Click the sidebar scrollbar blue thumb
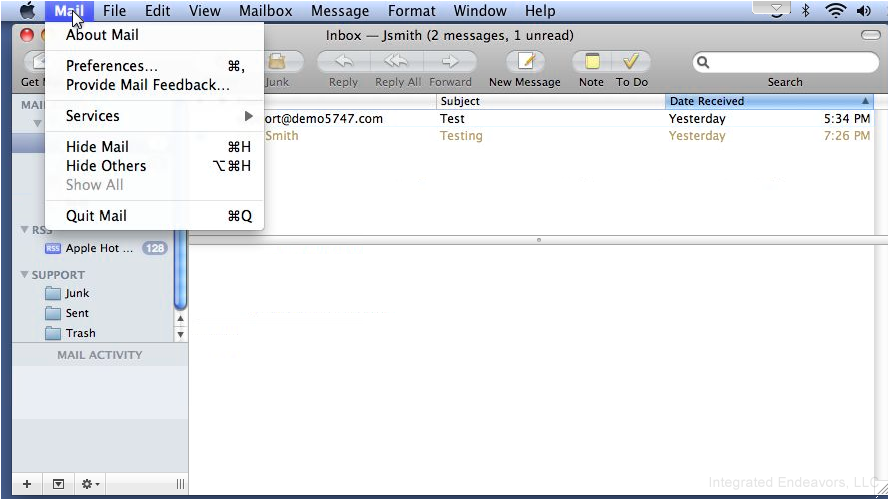Screen dimensions: 889x500 (x=180, y=270)
